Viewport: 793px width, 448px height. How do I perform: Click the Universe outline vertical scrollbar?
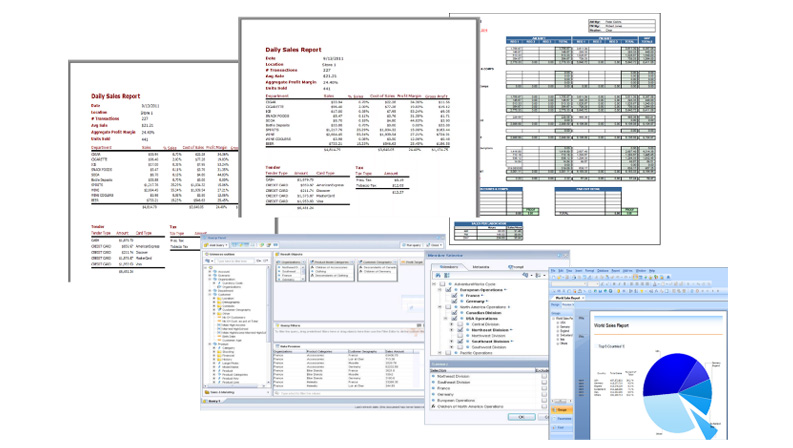tap(268, 325)
